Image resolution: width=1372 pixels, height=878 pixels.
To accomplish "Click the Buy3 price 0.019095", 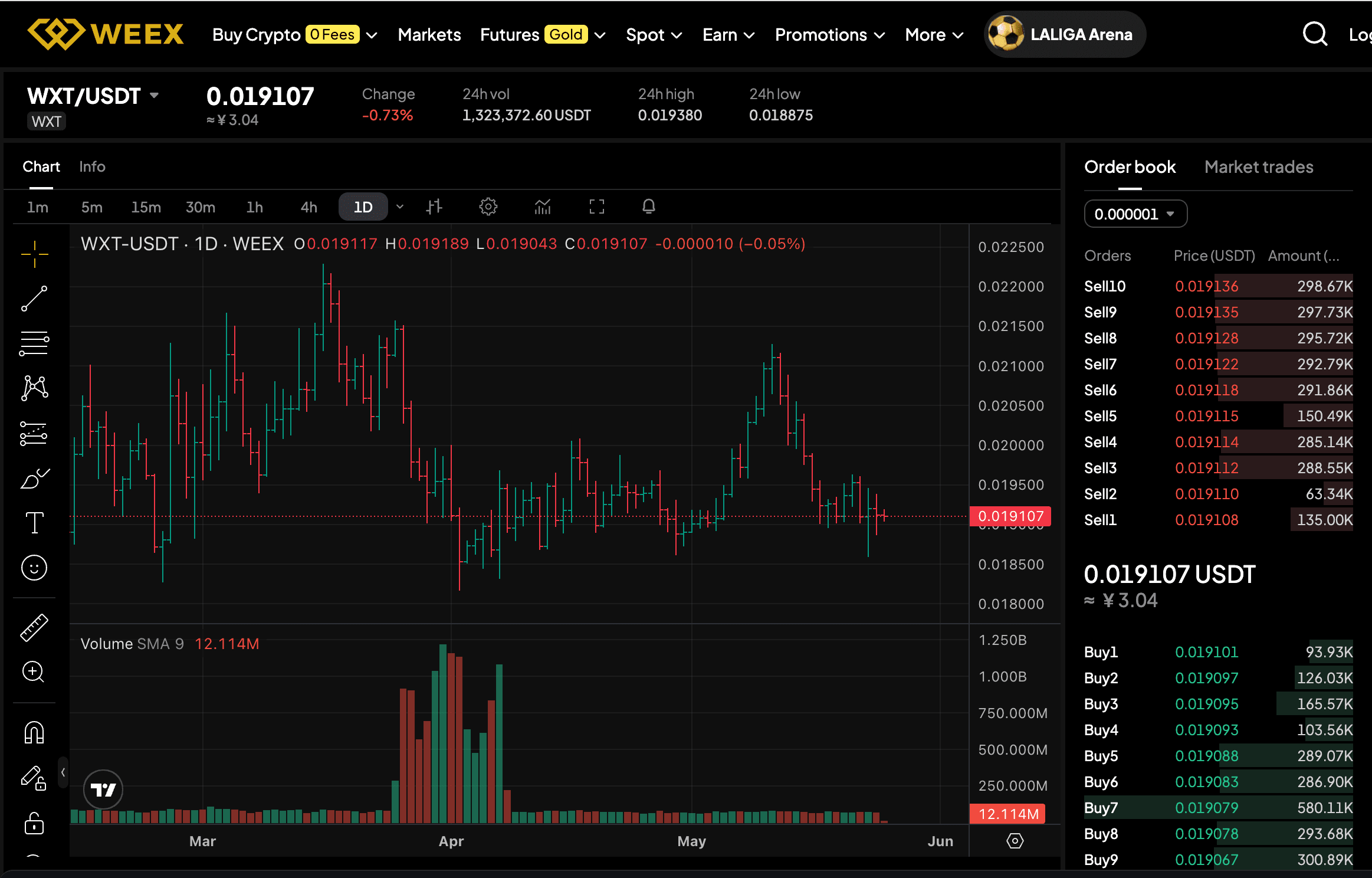I will (x=1207, y=704).
